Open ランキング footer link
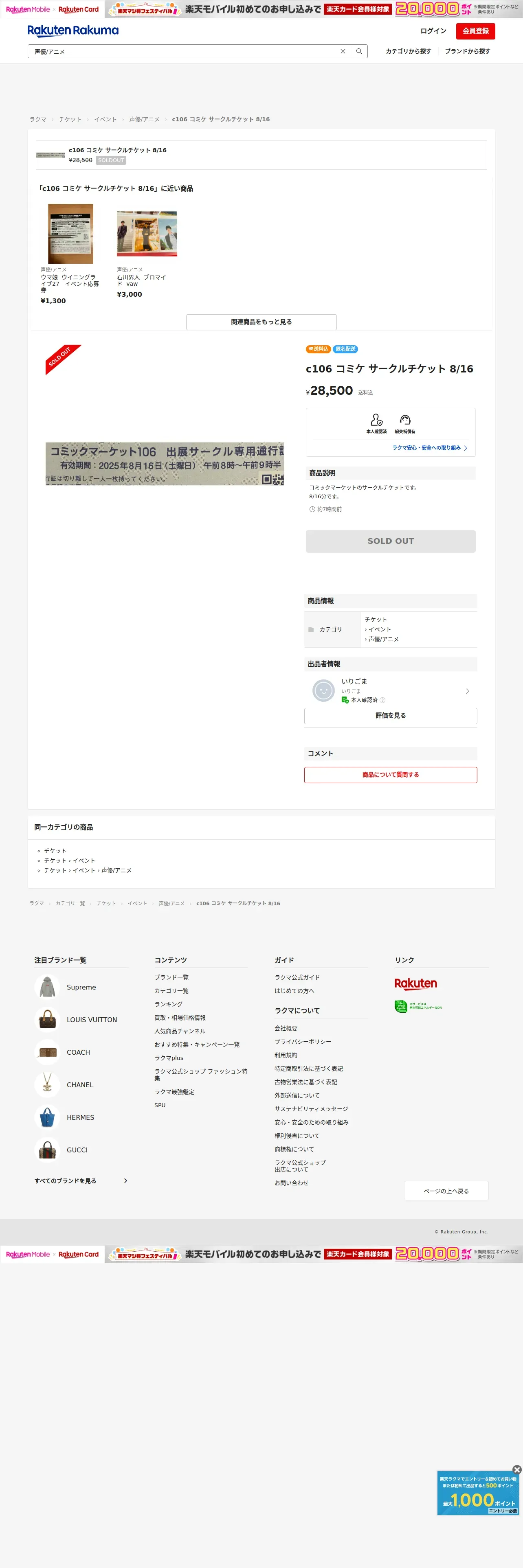Screen dimensions: 523x1568 pyautogui.click(x=168, y=1004)
